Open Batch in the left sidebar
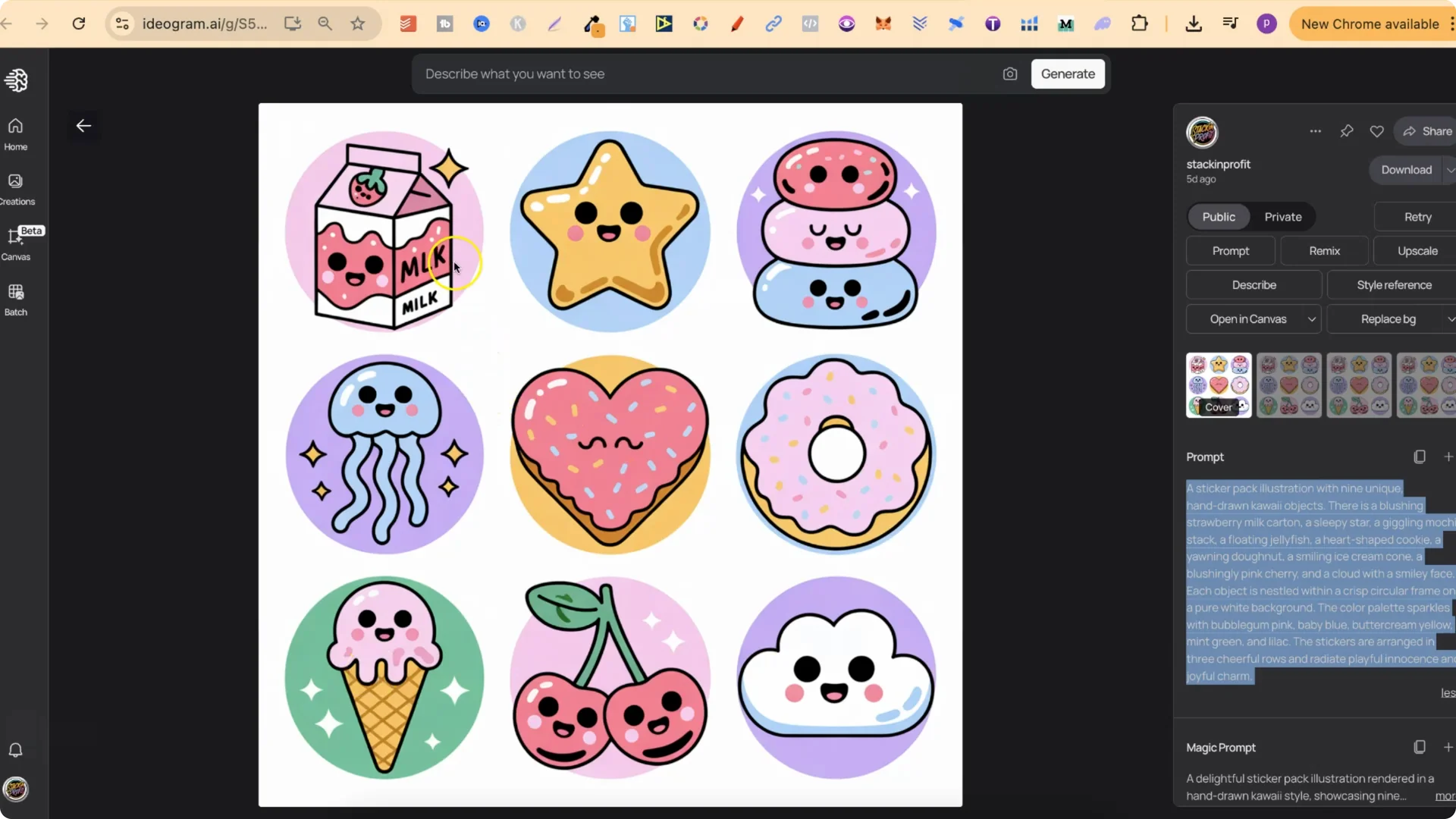Screen dimensions: 1456x819 [15, 299]
